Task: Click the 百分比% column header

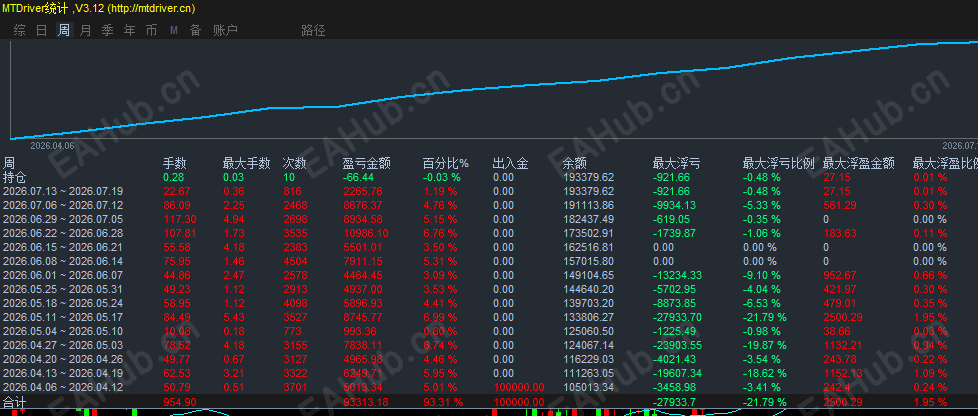Action: tap(446, 163)
